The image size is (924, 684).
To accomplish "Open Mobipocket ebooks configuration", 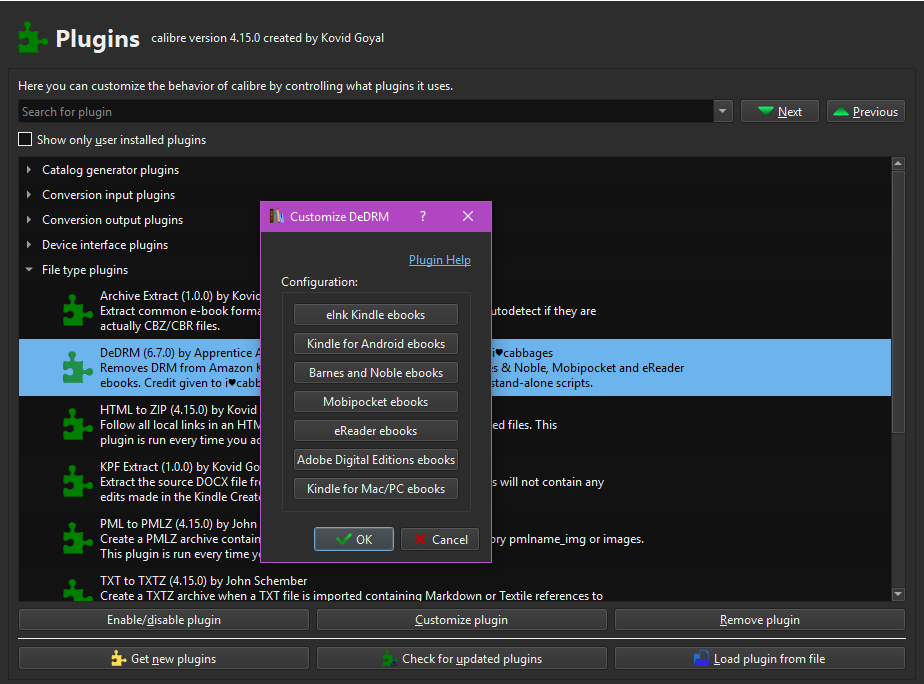I will tap(376, 402).
